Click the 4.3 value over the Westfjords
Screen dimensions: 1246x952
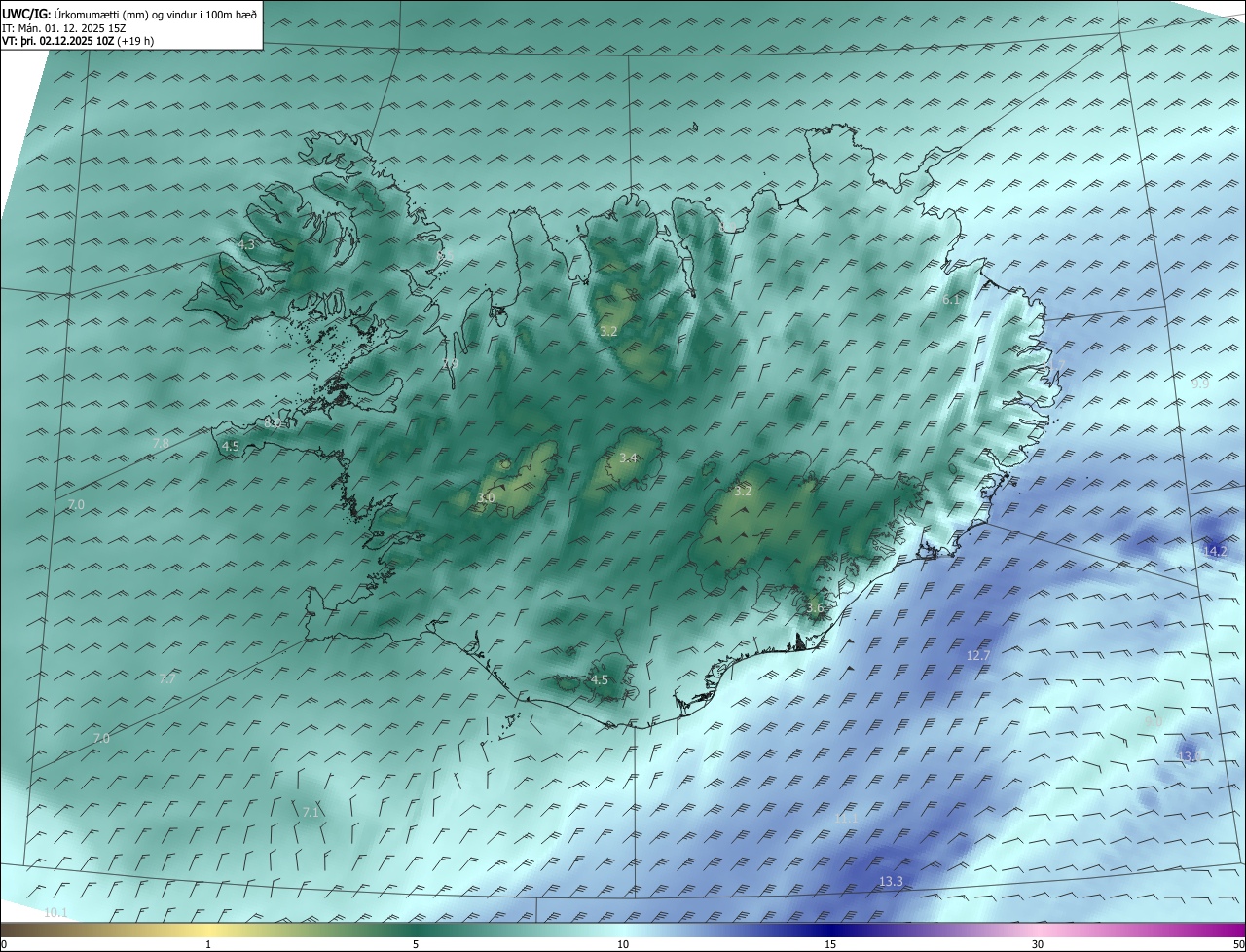point(246,245)
